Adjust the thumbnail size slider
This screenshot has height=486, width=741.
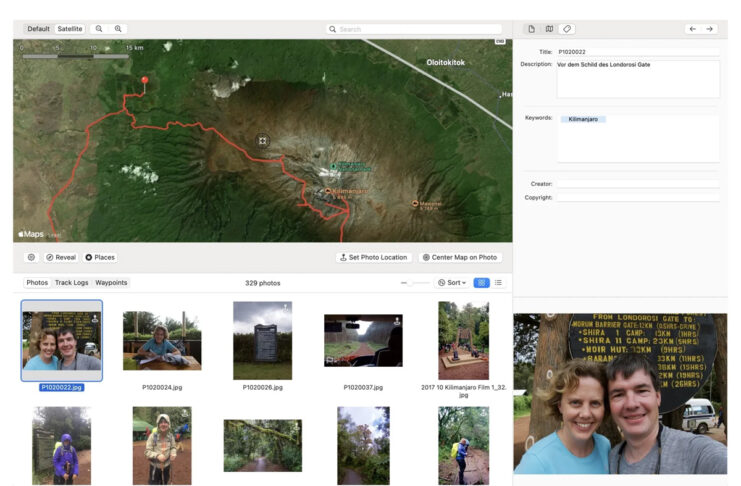pyautogui.click(x=415, y=283)
